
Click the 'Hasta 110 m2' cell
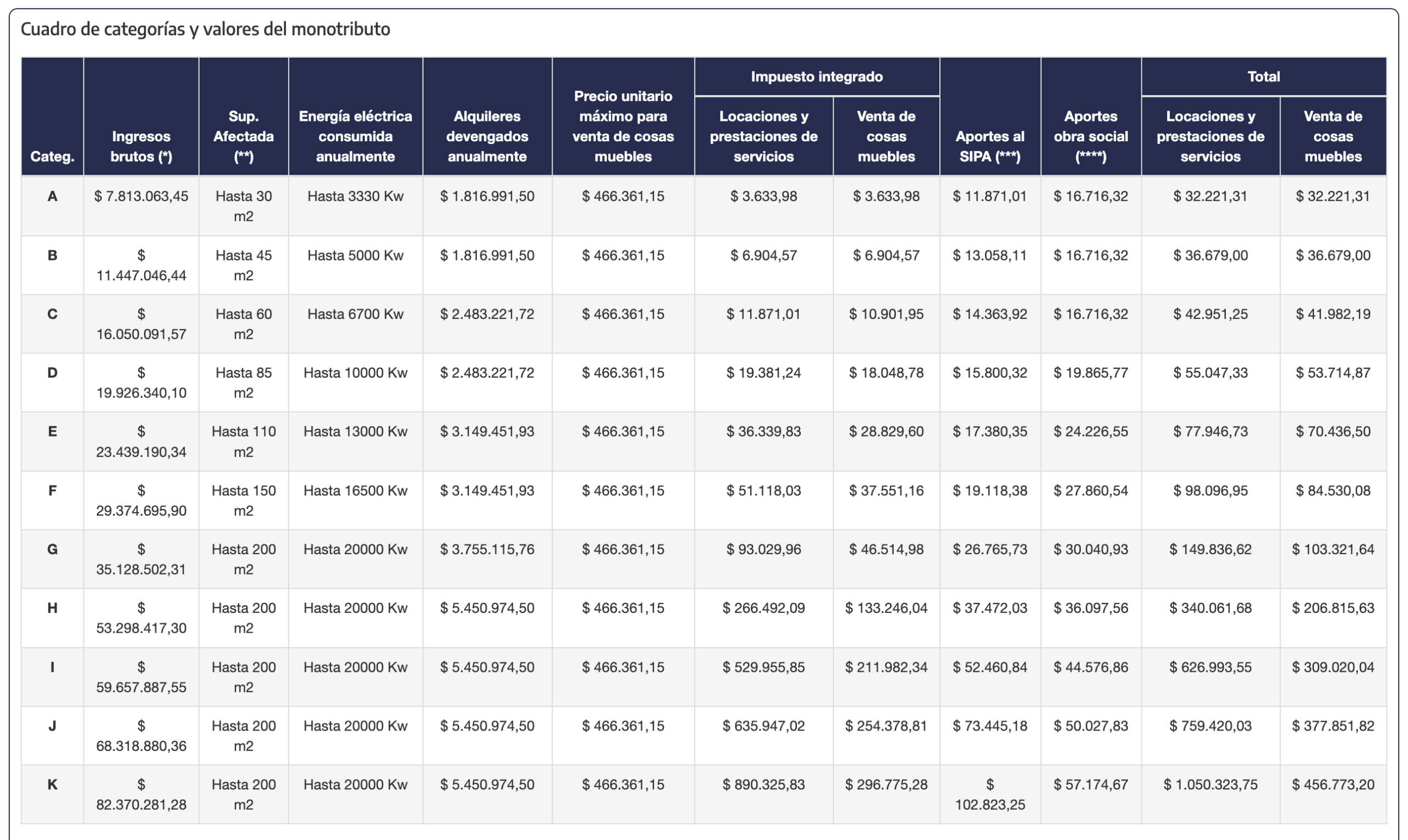(x=244, y=441)
